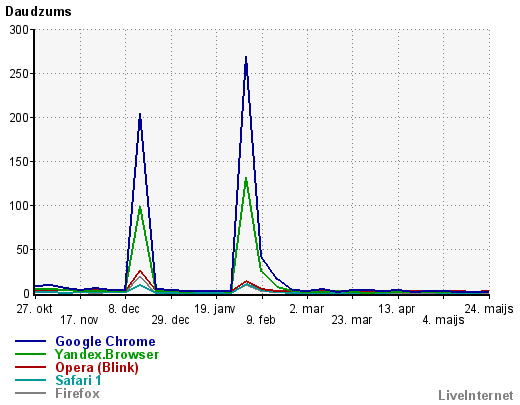Click the Chrome peak in December

pos(140,114)
